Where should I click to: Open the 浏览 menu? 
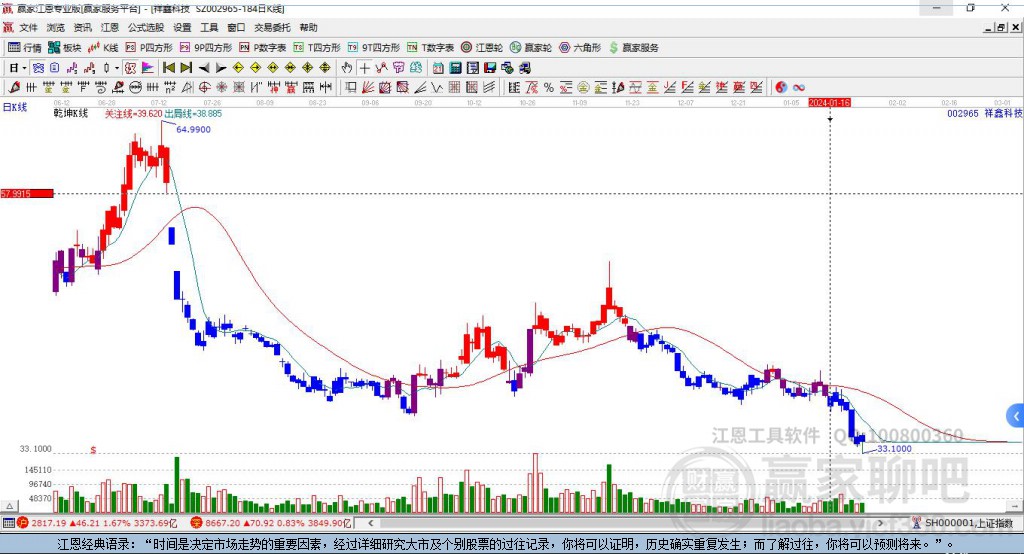(56, 27)
